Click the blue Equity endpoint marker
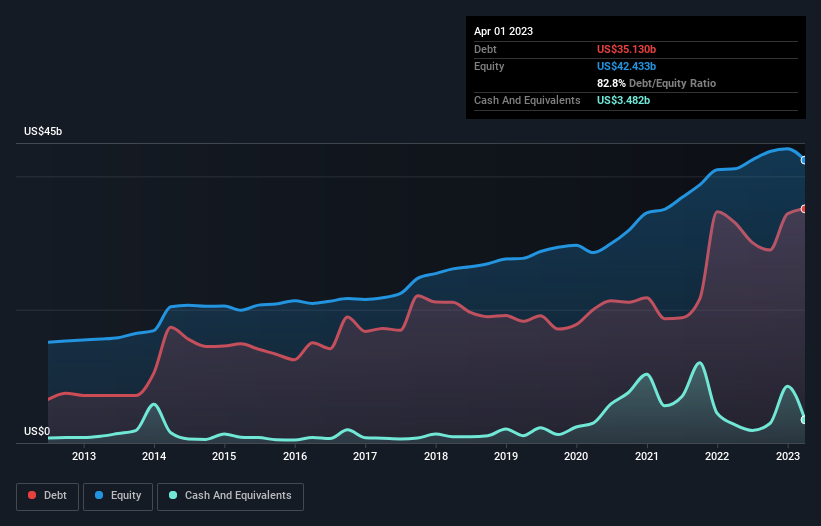 [804, 160]
